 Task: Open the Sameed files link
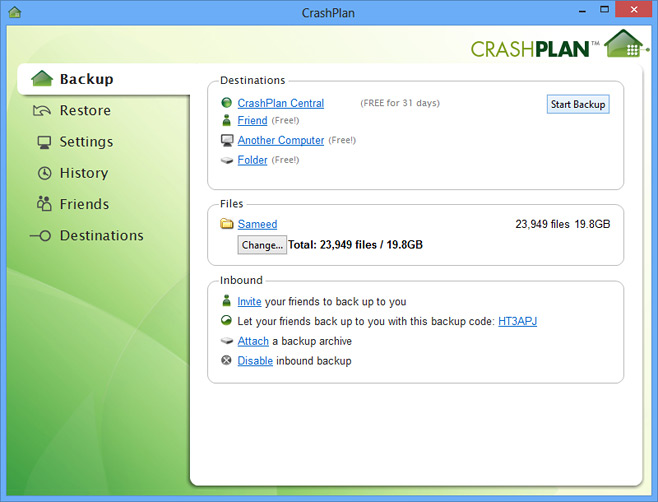(257, 224)
